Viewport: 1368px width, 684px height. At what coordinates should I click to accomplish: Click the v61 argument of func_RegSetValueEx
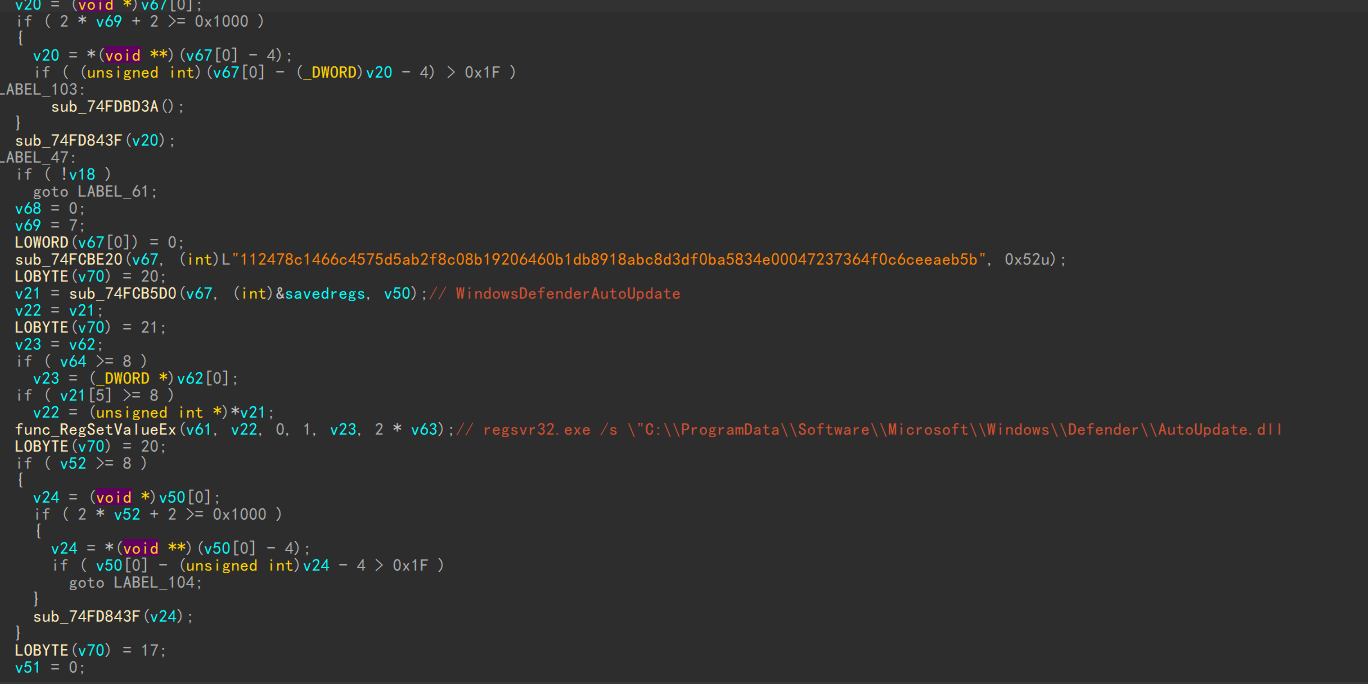pos(195,429)
